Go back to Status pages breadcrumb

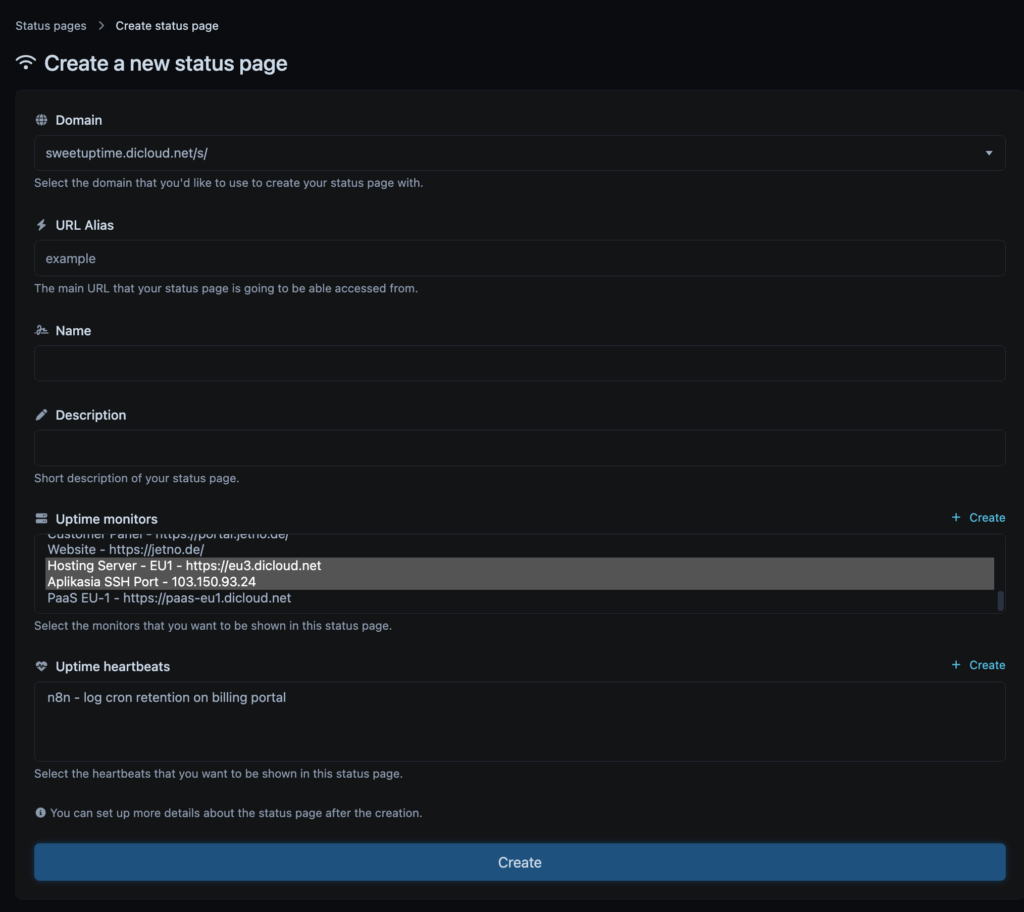click(x=50, y=26)
